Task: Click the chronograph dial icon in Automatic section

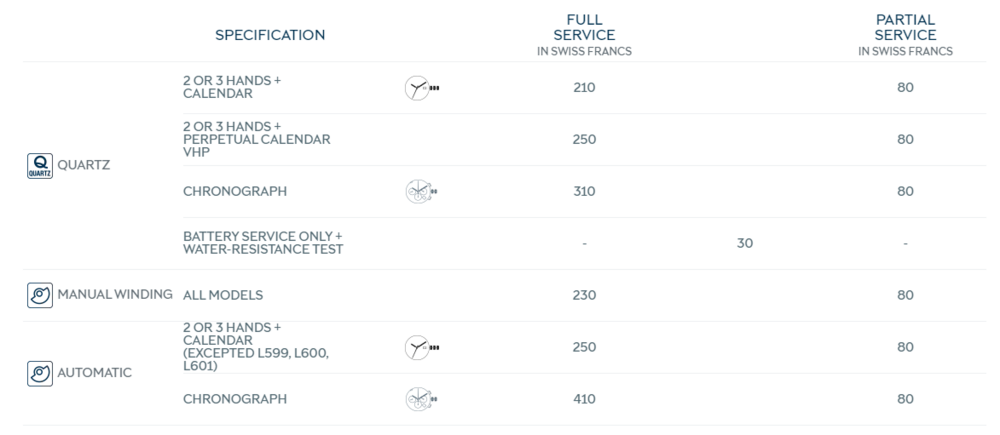Action: tap(422, 399)
